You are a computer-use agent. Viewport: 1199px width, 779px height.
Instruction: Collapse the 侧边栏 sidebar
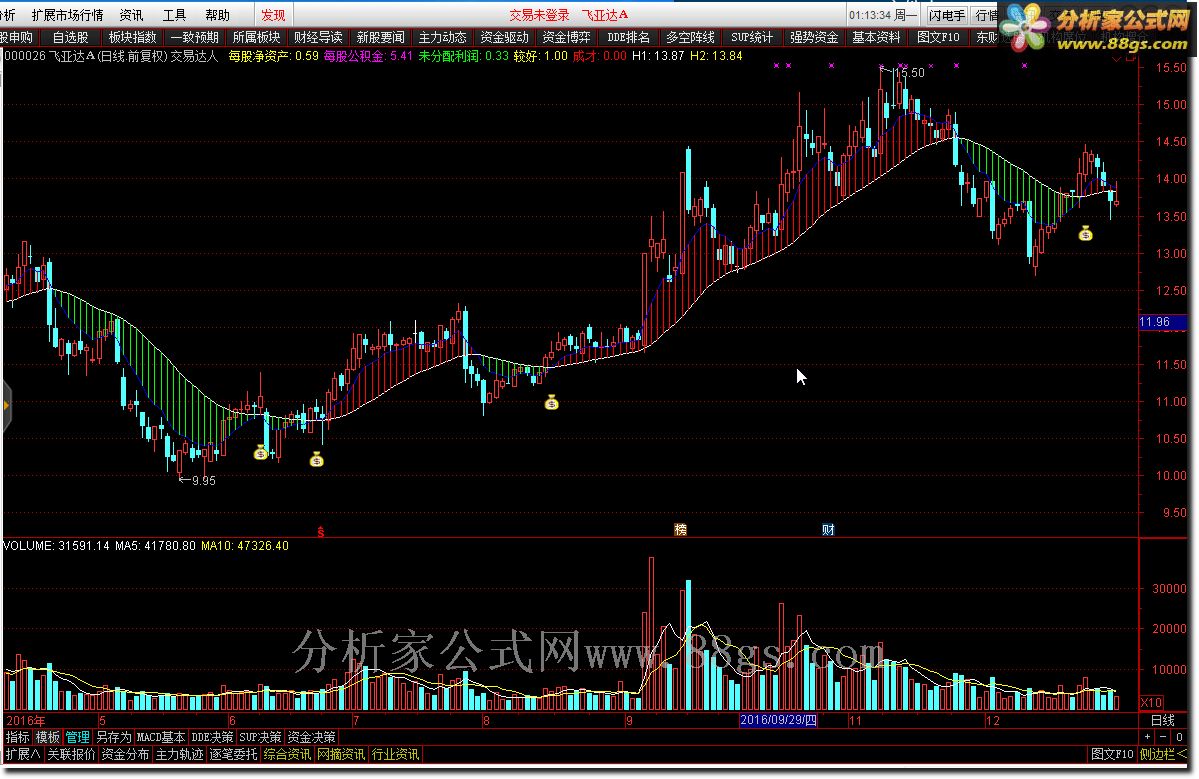tap(1163, 755)
